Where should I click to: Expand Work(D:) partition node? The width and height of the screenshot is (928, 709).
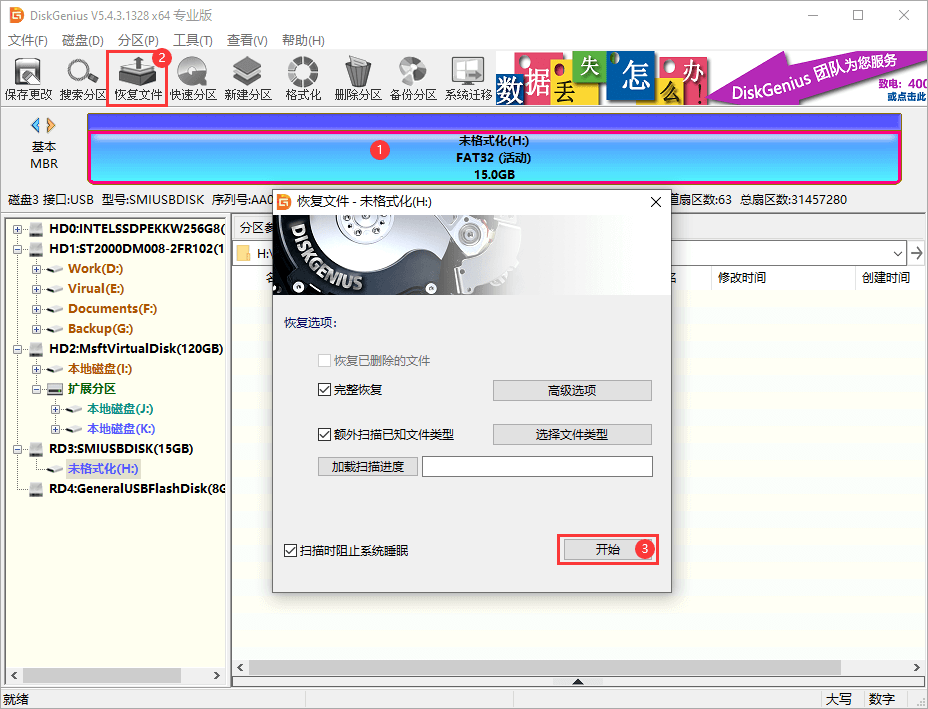36,269
